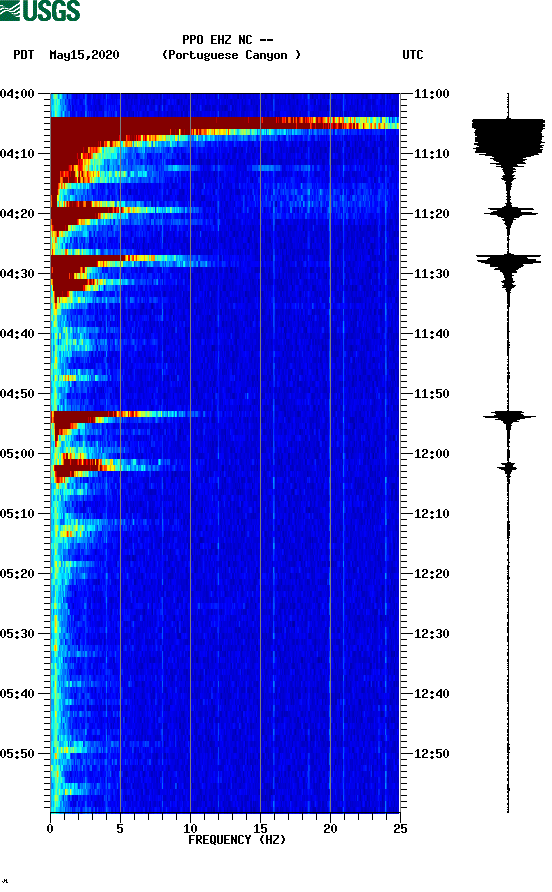This screenshot has height=892, width=552.
Task: Click the '12:40' UTC time label
Action: [431, 694]
